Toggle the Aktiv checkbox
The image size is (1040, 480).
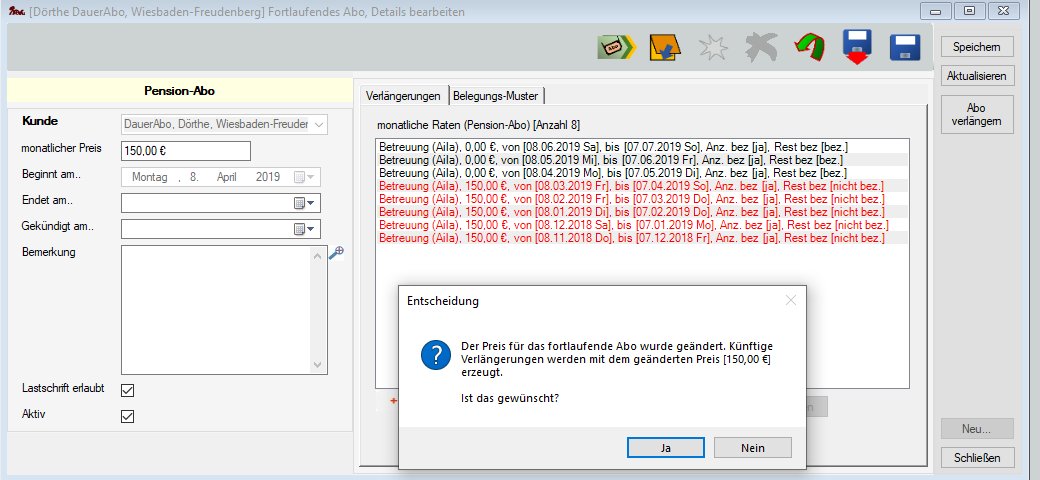127,416
